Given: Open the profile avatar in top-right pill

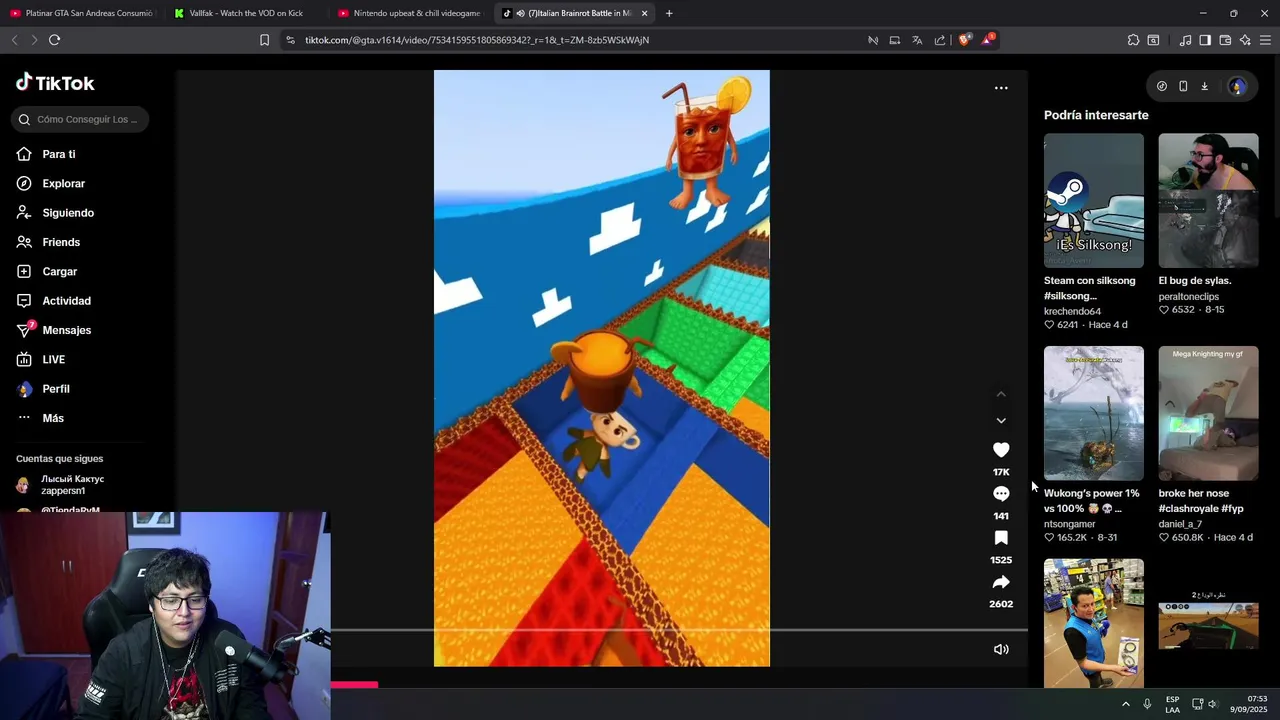Looking at the screenshot, I should (1237, 86).
